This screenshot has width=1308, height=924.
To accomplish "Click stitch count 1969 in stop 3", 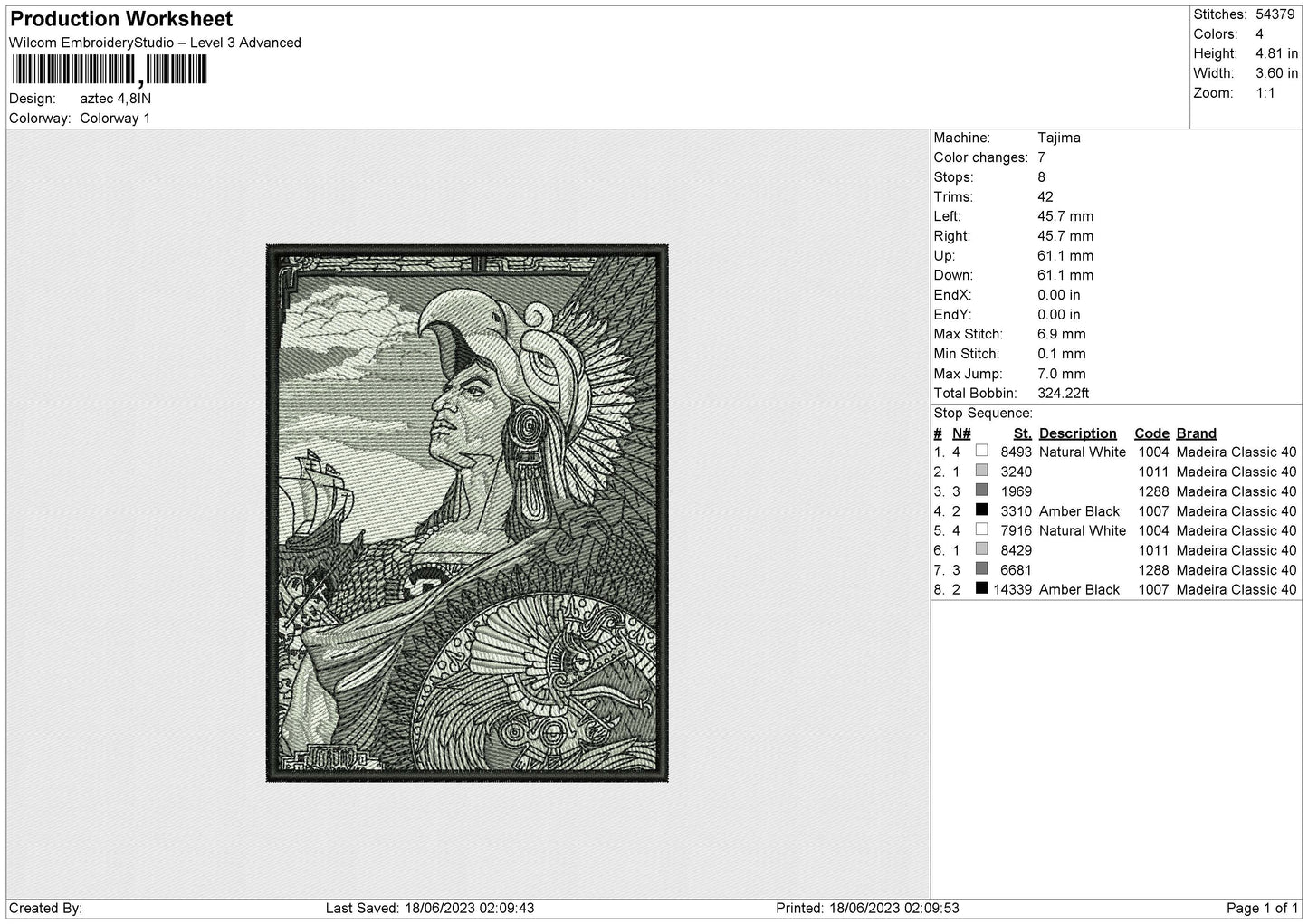I will pos(1017,491).
